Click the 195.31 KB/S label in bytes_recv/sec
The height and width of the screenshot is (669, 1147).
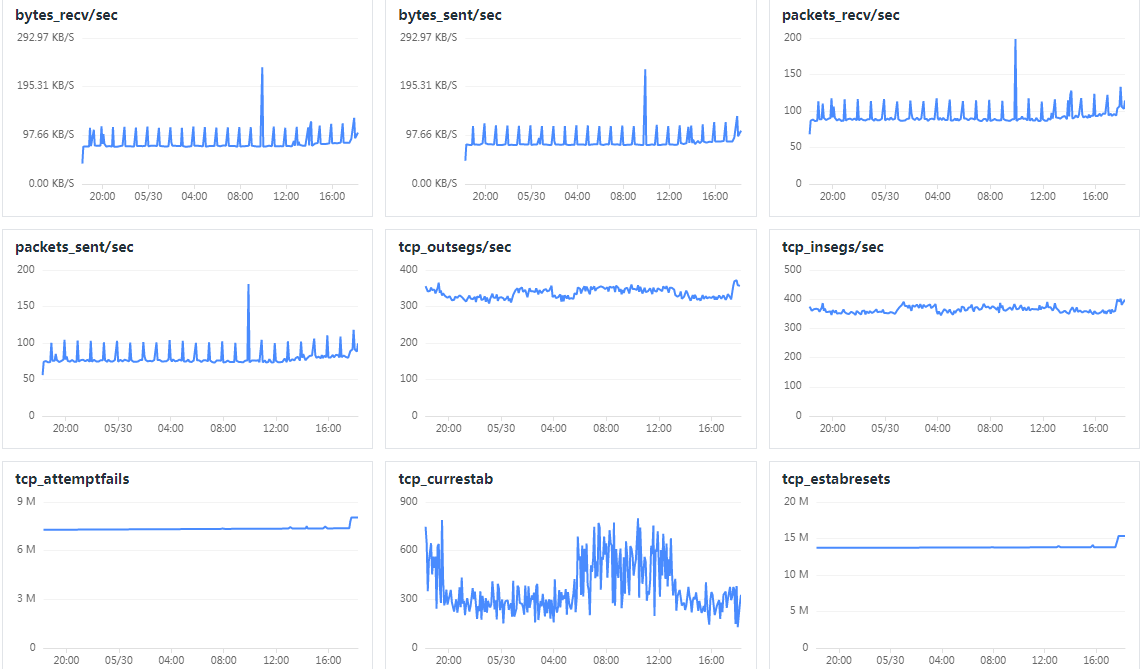(x=45, y=86)
